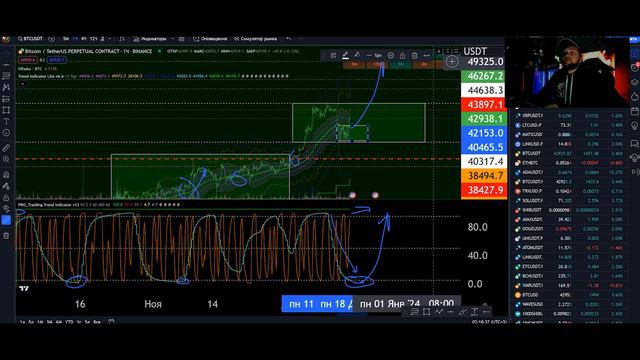Select the YTD date range at bottom
The height and width of the screenshot is (360, 640).
pyautogui.click(x=69, y=322)
